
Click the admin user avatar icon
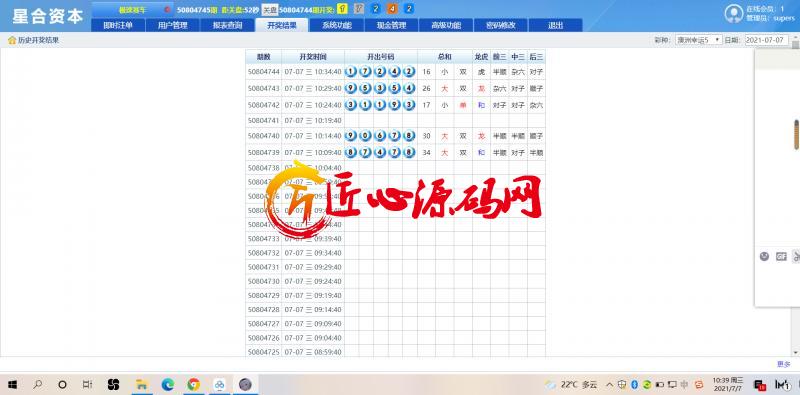point(734,14)
